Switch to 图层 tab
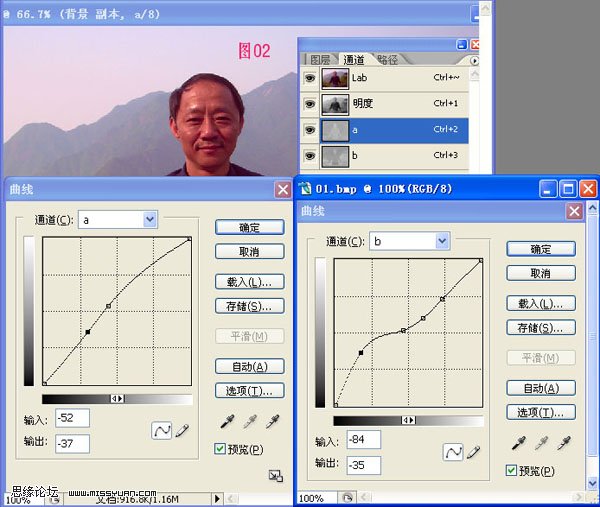 (x=320, y=59)
